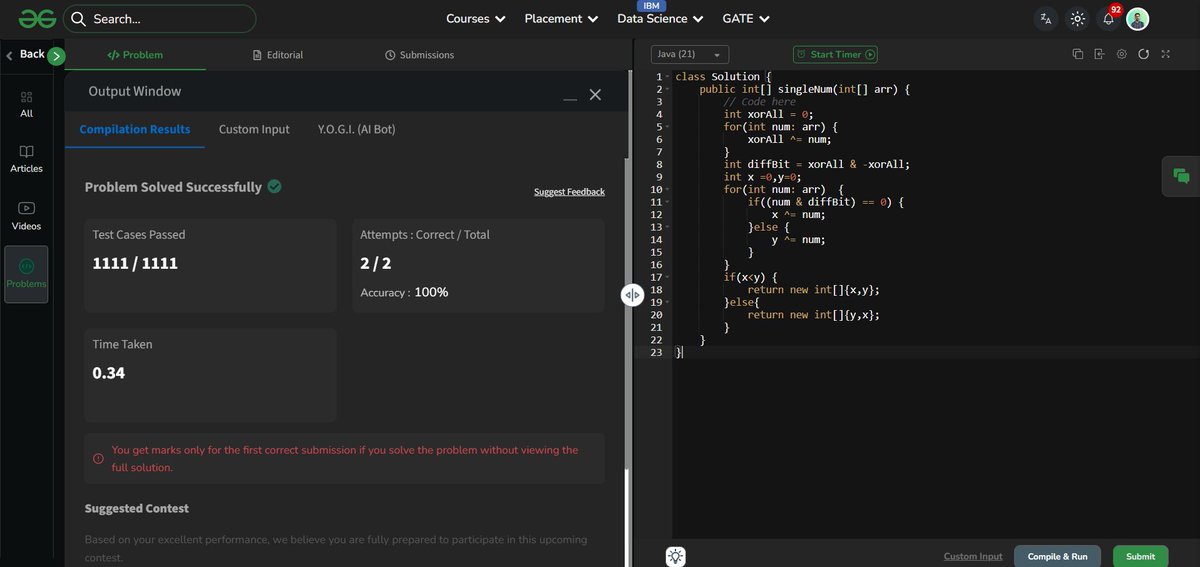Image resolution: width=1200 pixels, height=567 pixels.
Task: Click the Test Cases Passed 1111 / 1111 value
Action: pyautogui.click(x=135, y=263)
